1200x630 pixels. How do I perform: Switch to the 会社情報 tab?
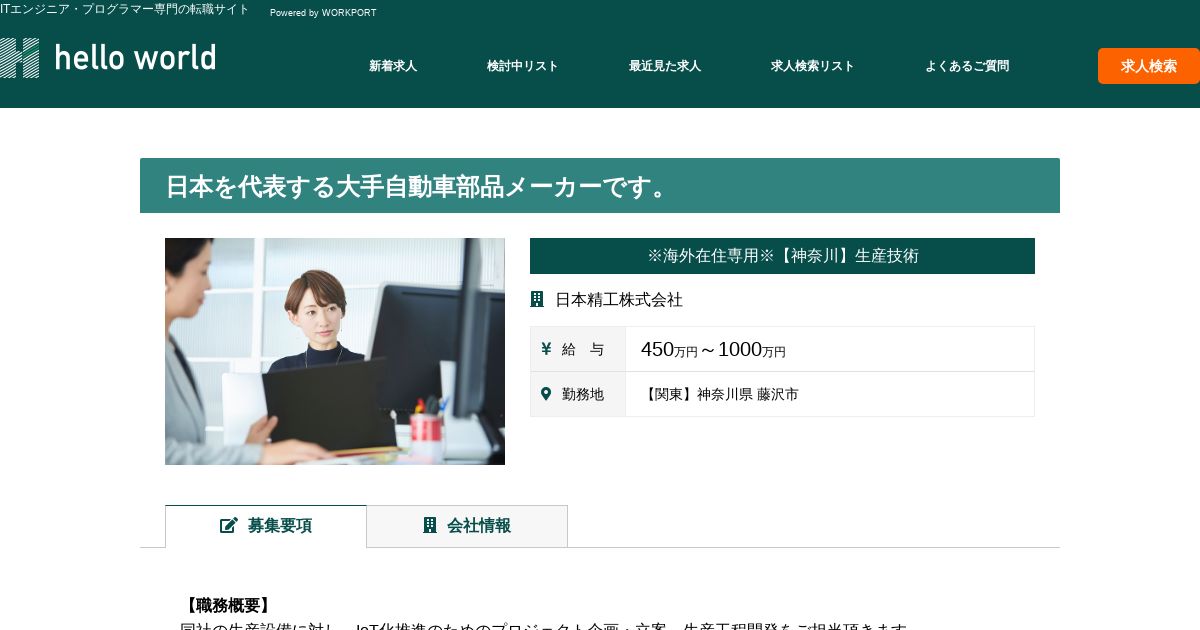pyautogui.click(x=467, y=526)
